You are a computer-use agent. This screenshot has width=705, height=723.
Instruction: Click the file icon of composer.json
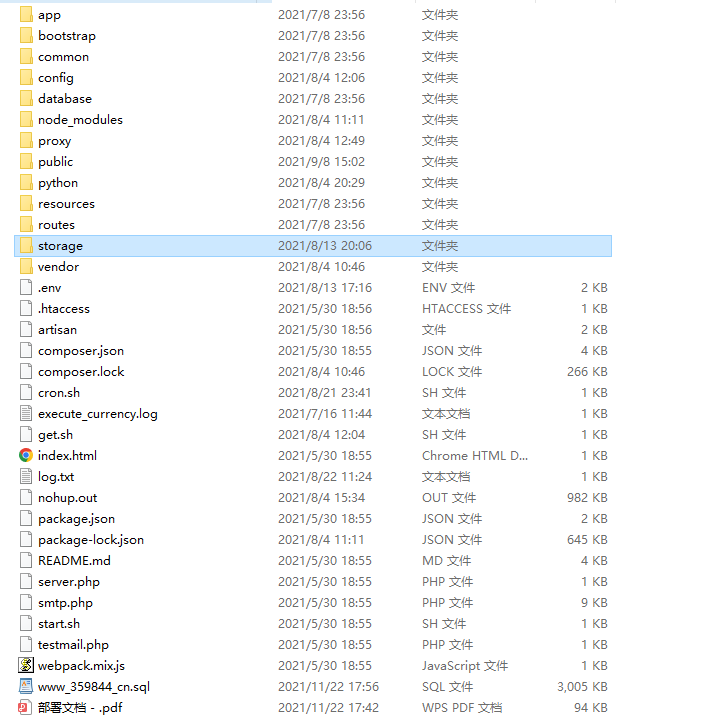[x=26, y=350]
